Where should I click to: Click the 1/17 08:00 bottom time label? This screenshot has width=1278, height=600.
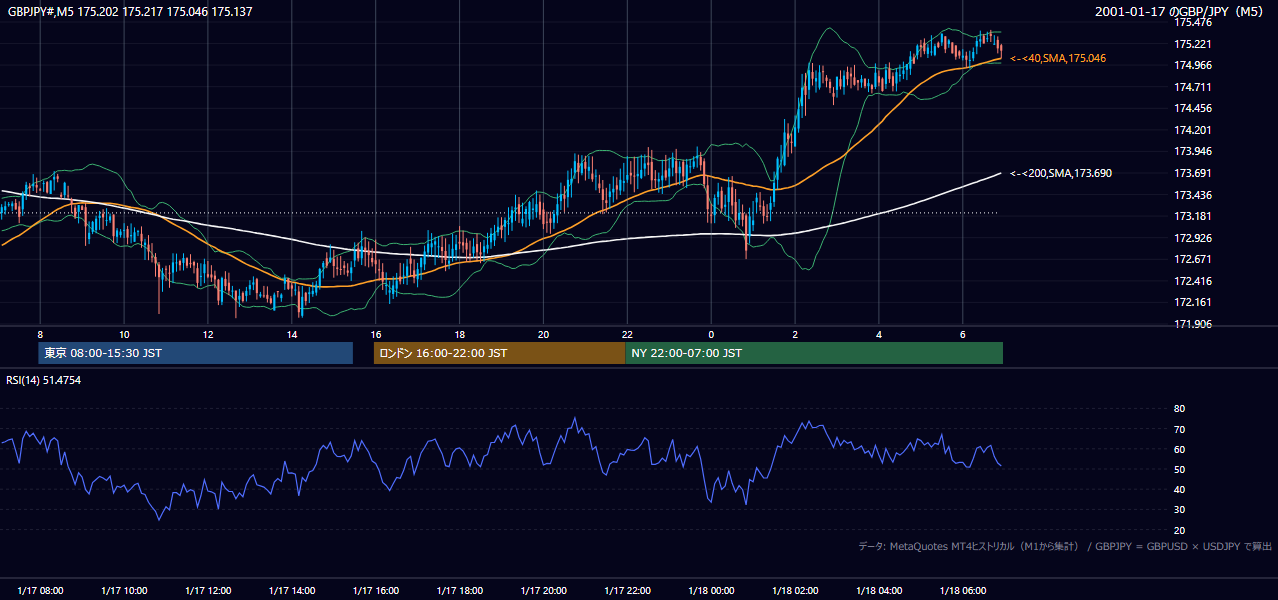click(40, 591)
